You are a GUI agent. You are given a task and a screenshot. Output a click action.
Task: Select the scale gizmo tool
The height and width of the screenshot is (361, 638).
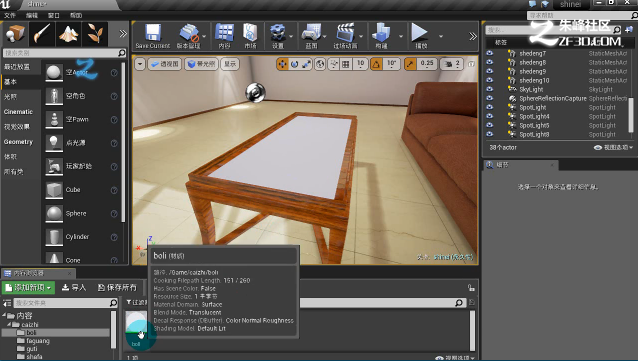306,64
